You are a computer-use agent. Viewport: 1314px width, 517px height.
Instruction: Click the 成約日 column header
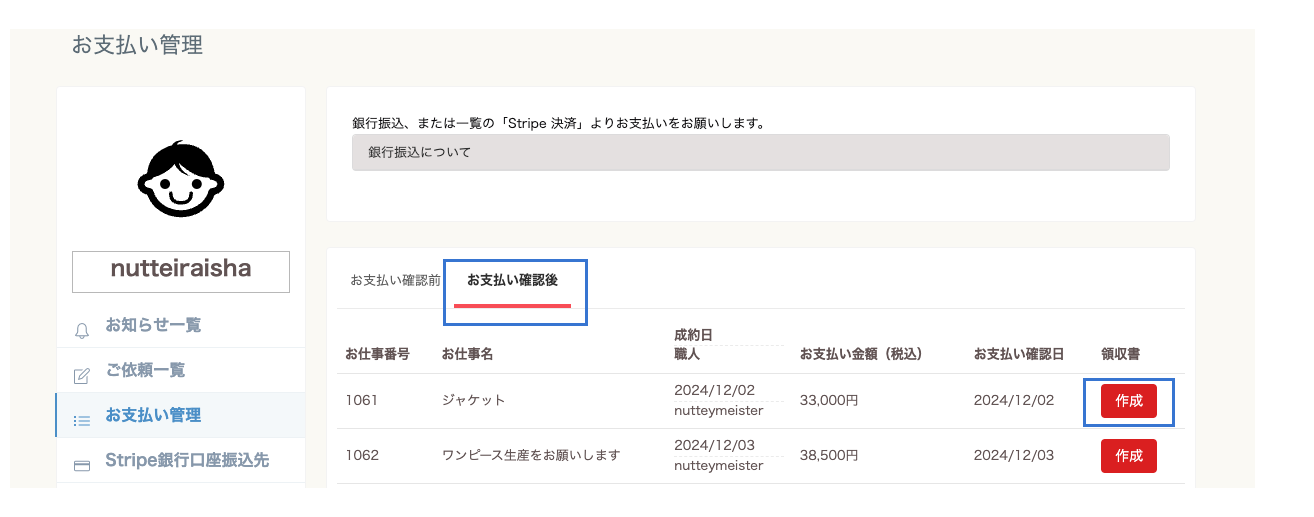coord(693,335)
